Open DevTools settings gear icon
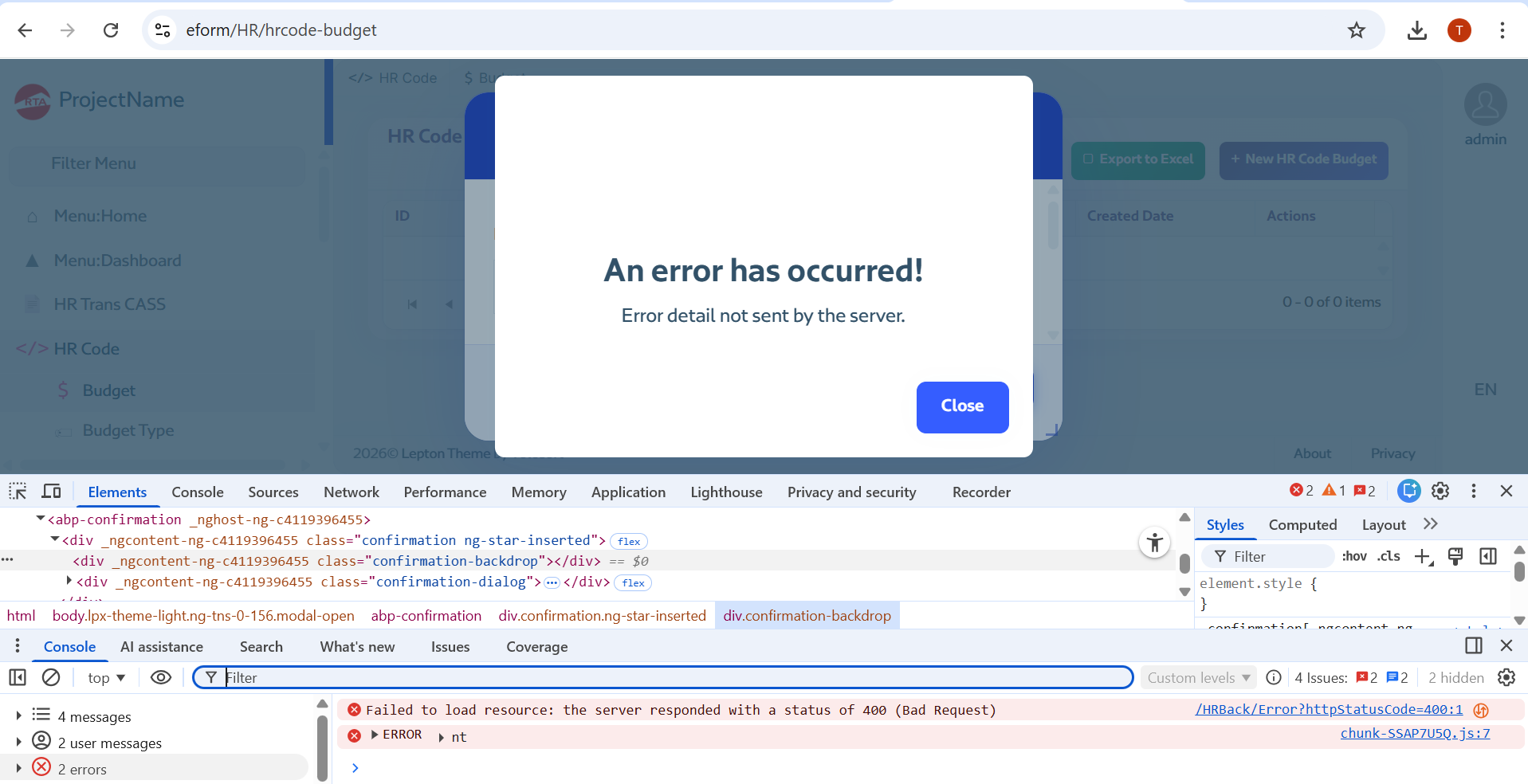This screenshot has width=1528, height=784. [1440, 491]
